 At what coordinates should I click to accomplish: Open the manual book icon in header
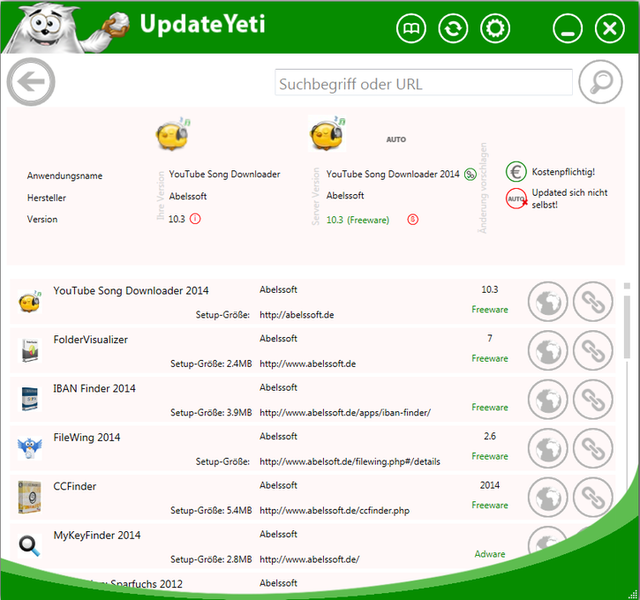(411, 29)
